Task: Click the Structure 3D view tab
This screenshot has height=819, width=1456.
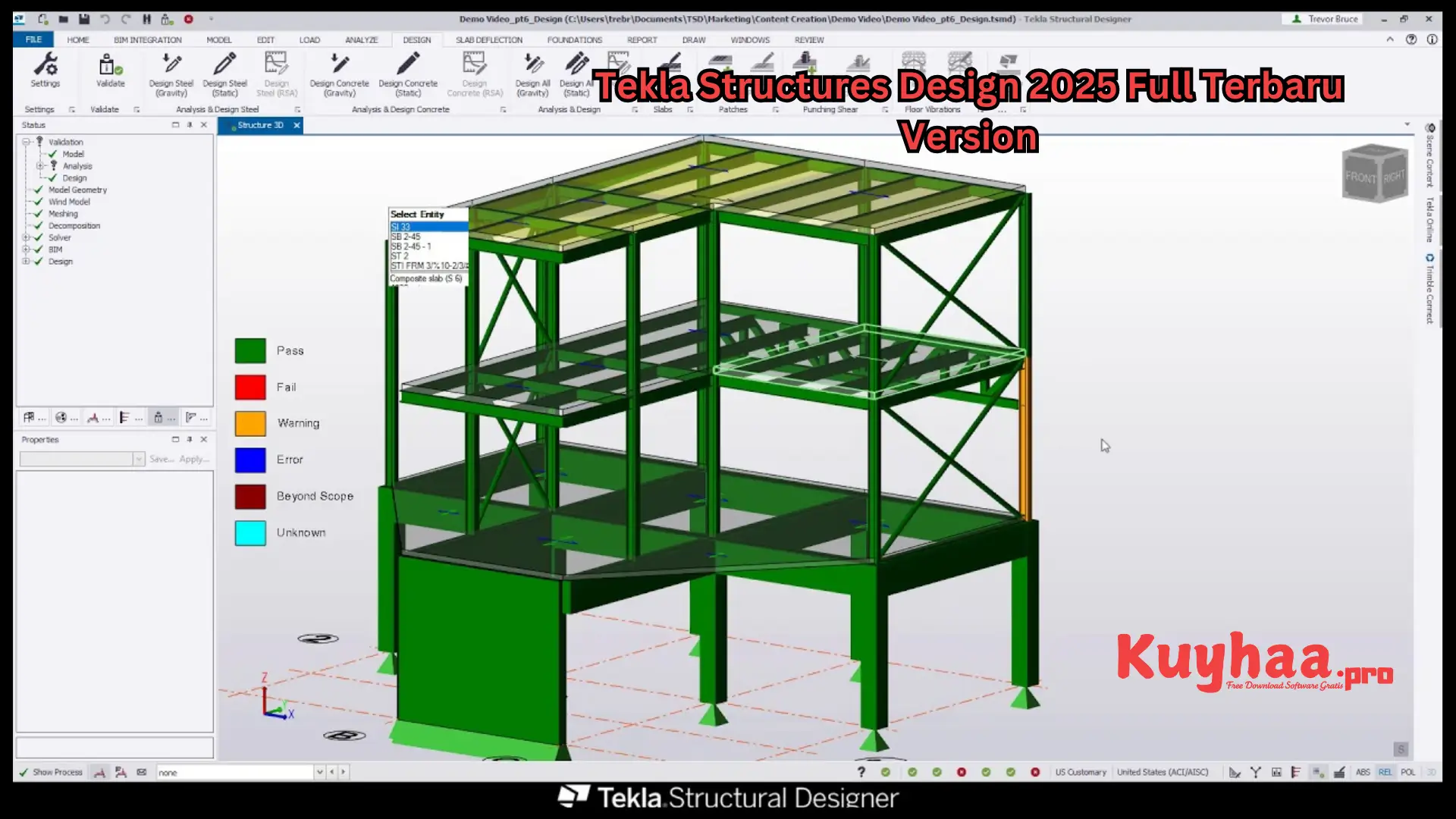Action: point(260,125)
